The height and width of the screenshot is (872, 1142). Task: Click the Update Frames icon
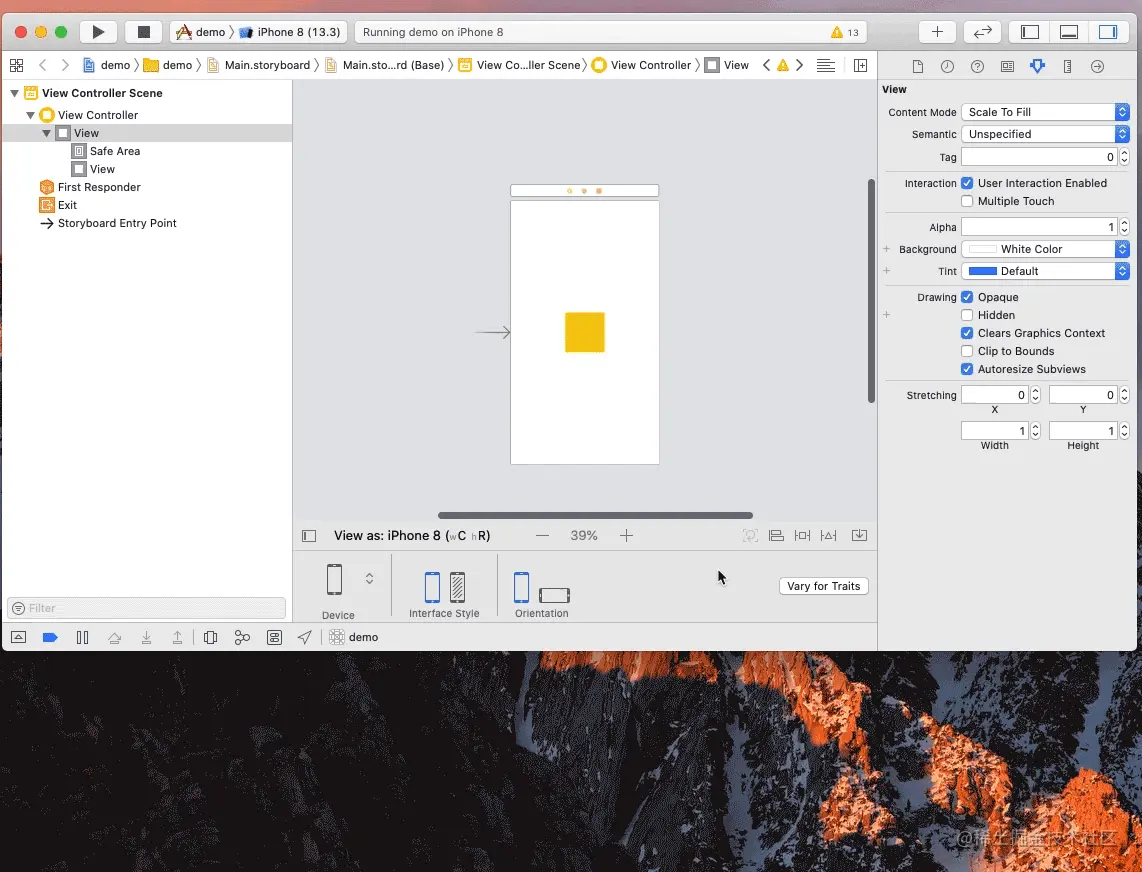[750, 535]
